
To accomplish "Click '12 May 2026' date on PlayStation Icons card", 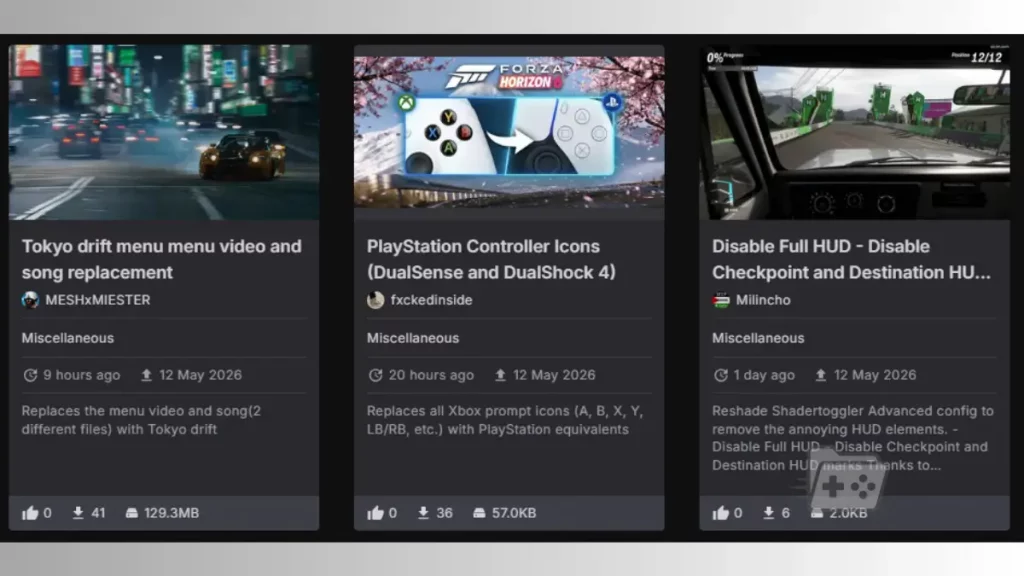I will click(554, 376).
